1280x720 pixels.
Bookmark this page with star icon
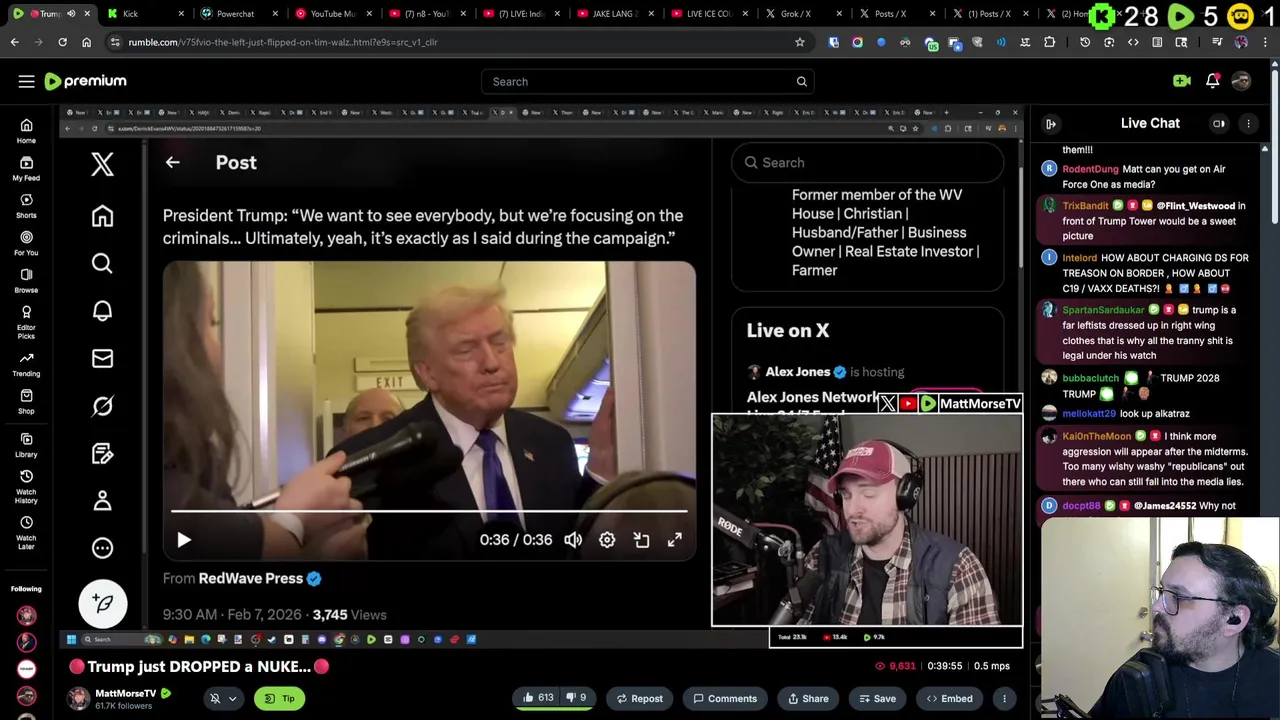coord(799,42)
